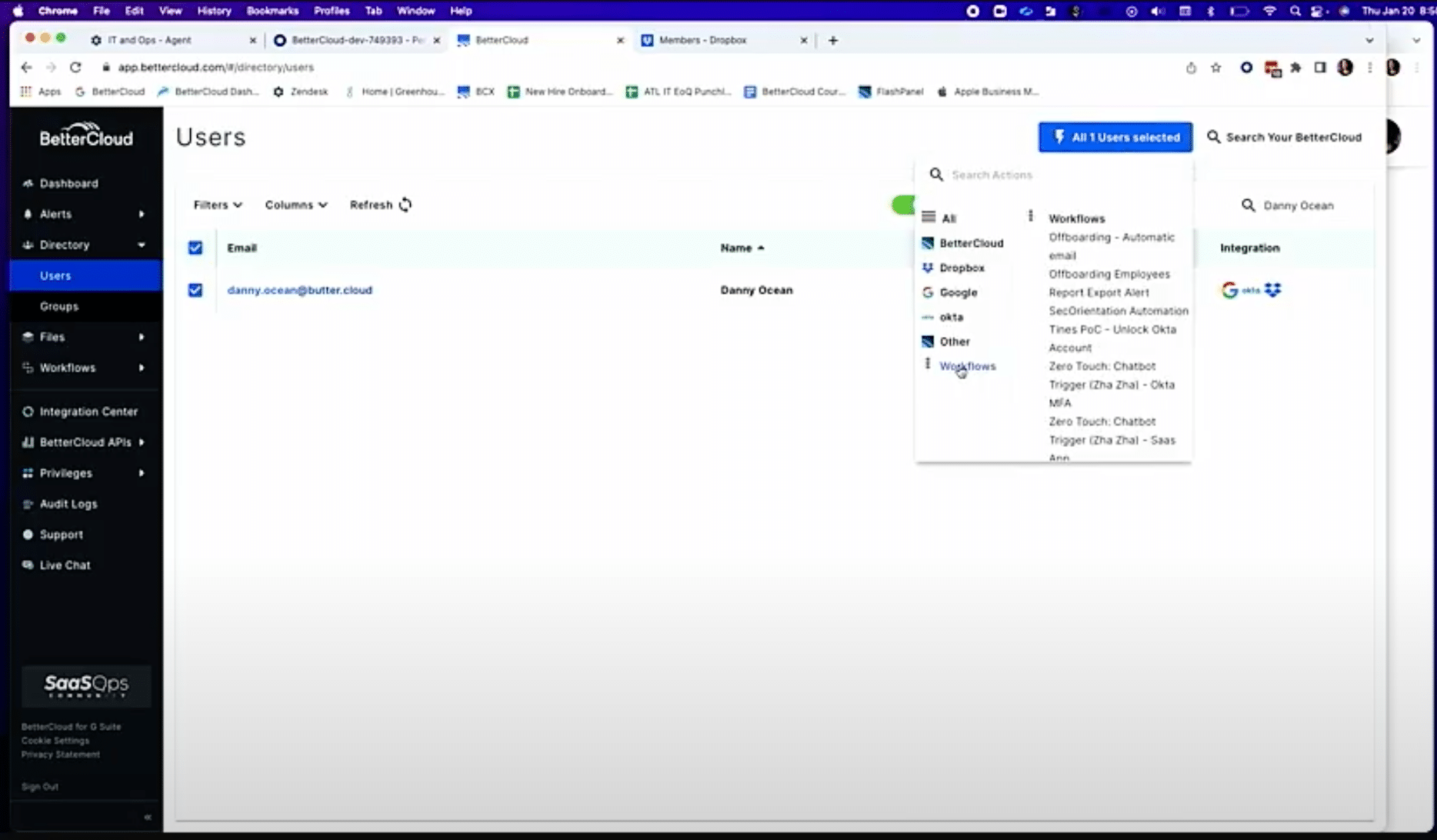The width and height of the screenshot is (1437, 840).
Task: Run SecOrientation Automation workflow
Action: 1119,311
